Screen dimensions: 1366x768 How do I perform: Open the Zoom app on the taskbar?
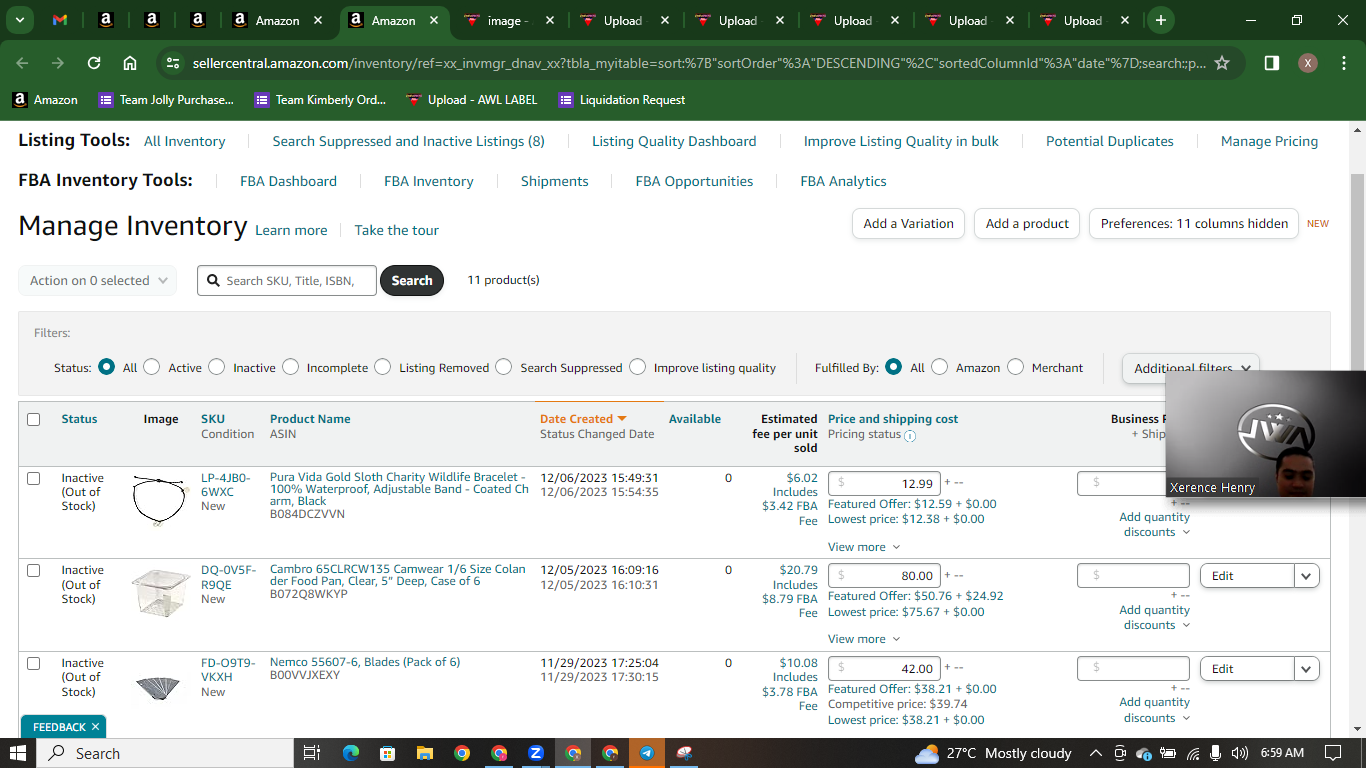point(536,753)
